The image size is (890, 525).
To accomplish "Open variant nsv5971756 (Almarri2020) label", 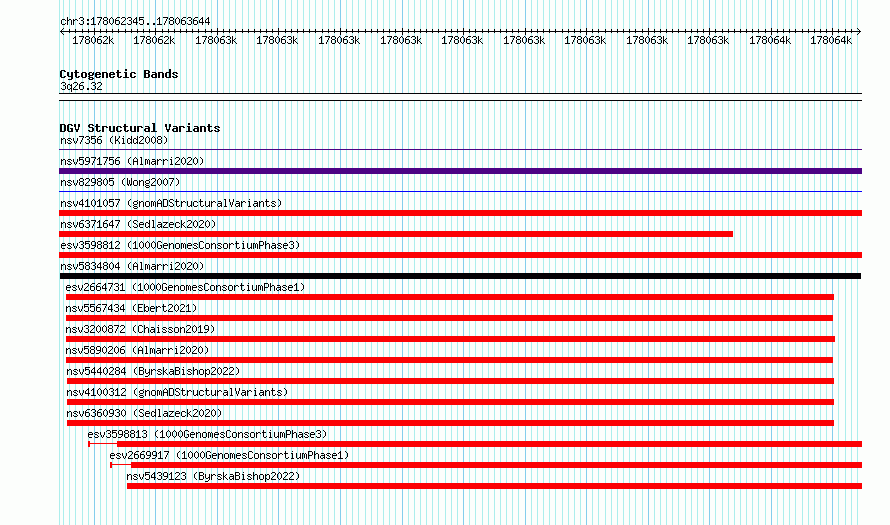I will [132, 161].
